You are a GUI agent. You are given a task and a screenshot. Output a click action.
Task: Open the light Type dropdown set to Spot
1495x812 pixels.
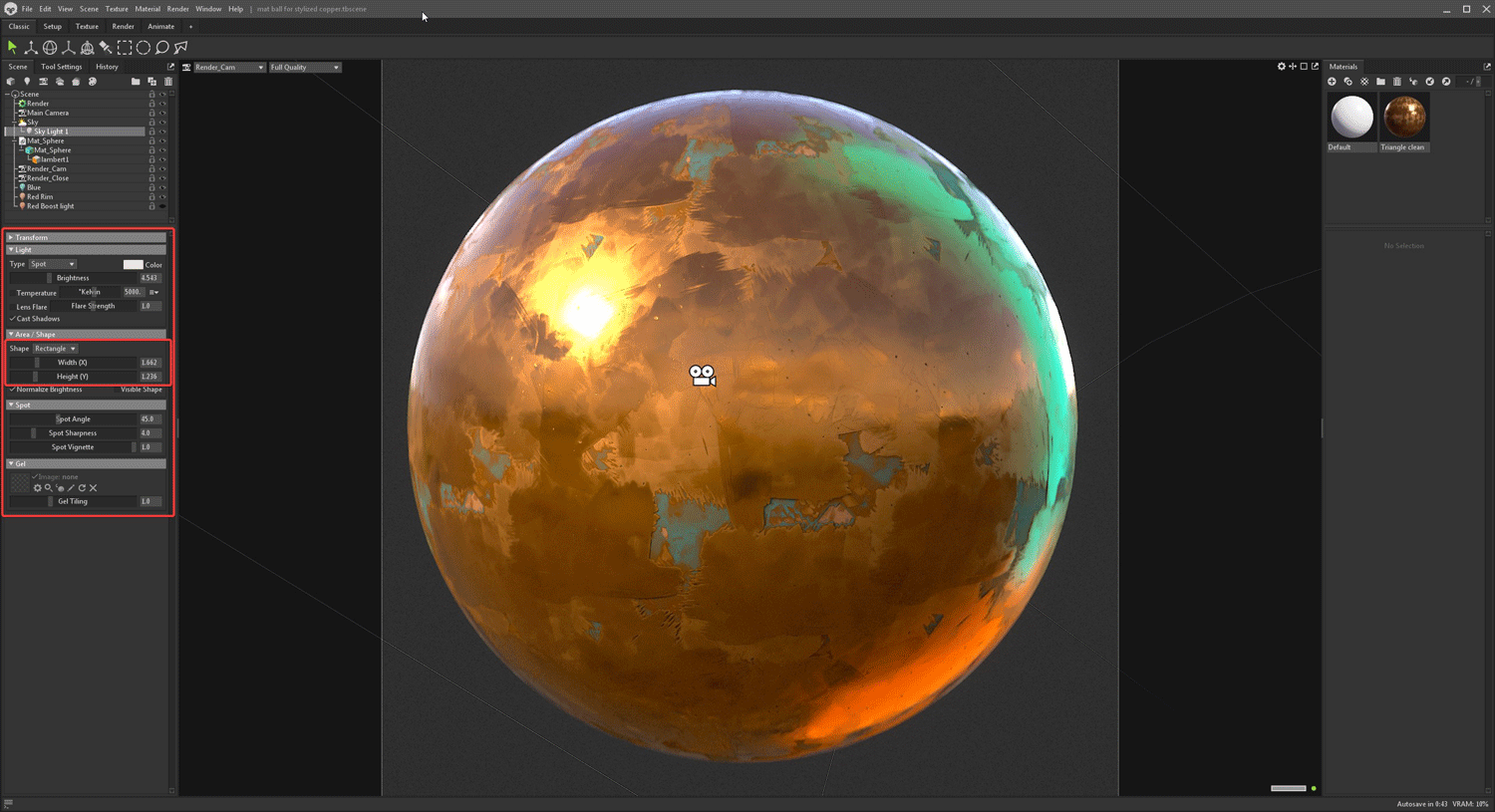click(53, 264)
